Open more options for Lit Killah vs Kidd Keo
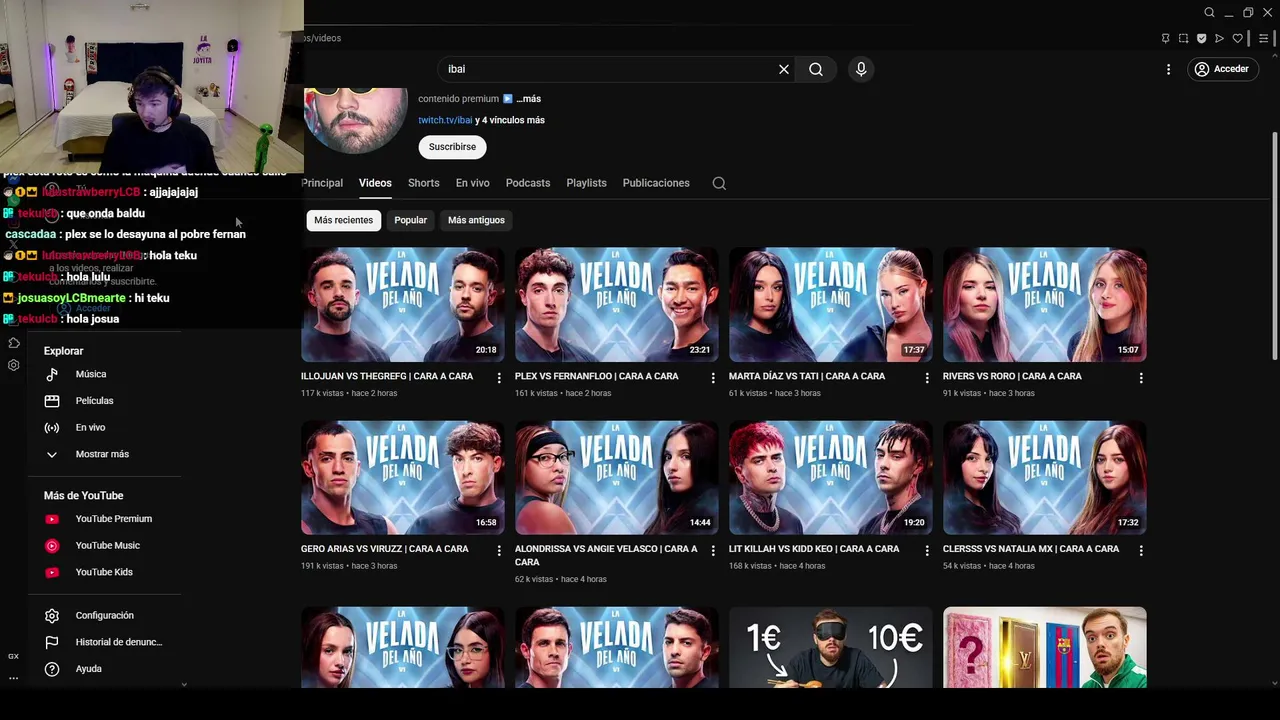The height and width of the screenshot is (720, 1280). 927,551
